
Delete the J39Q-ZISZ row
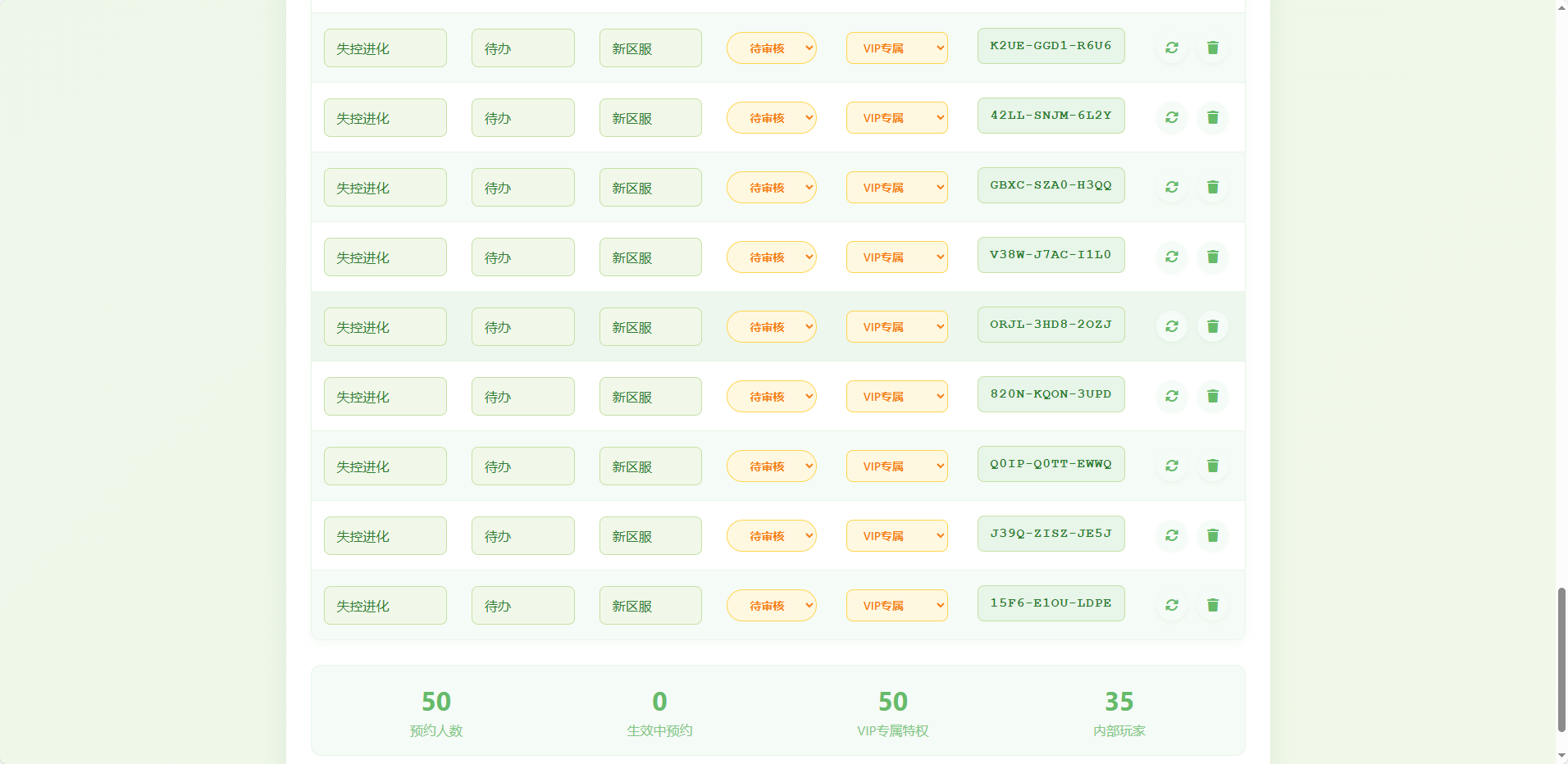tap(1213, 535)
